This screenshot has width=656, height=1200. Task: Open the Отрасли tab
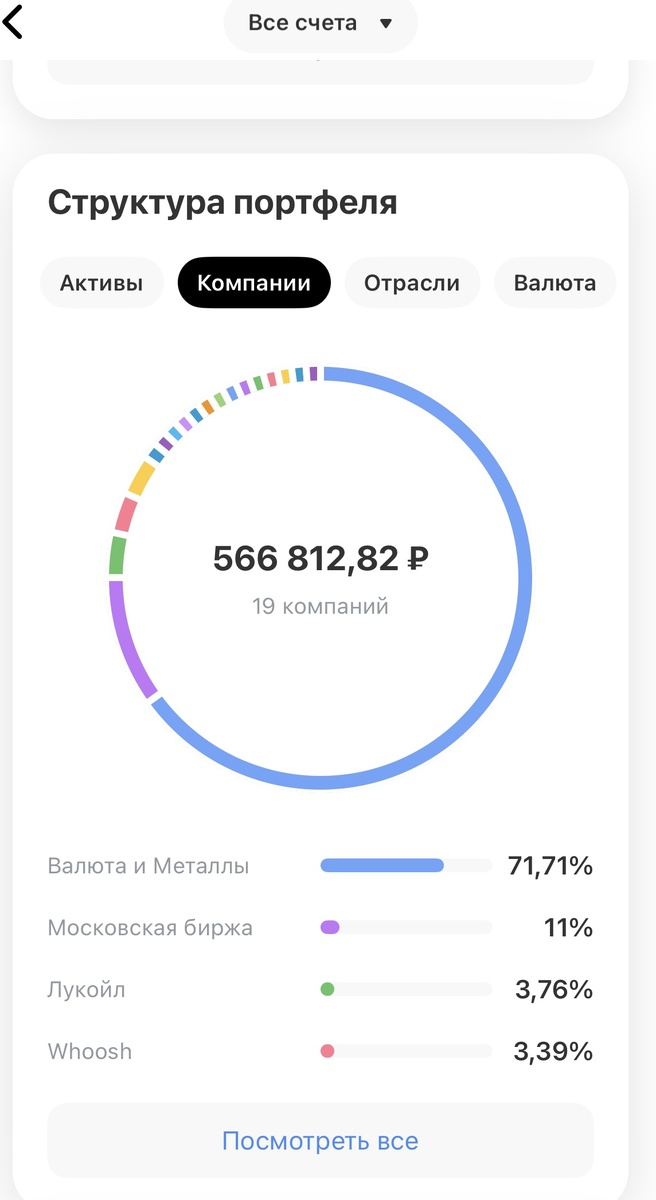click(x=412, y=282)
